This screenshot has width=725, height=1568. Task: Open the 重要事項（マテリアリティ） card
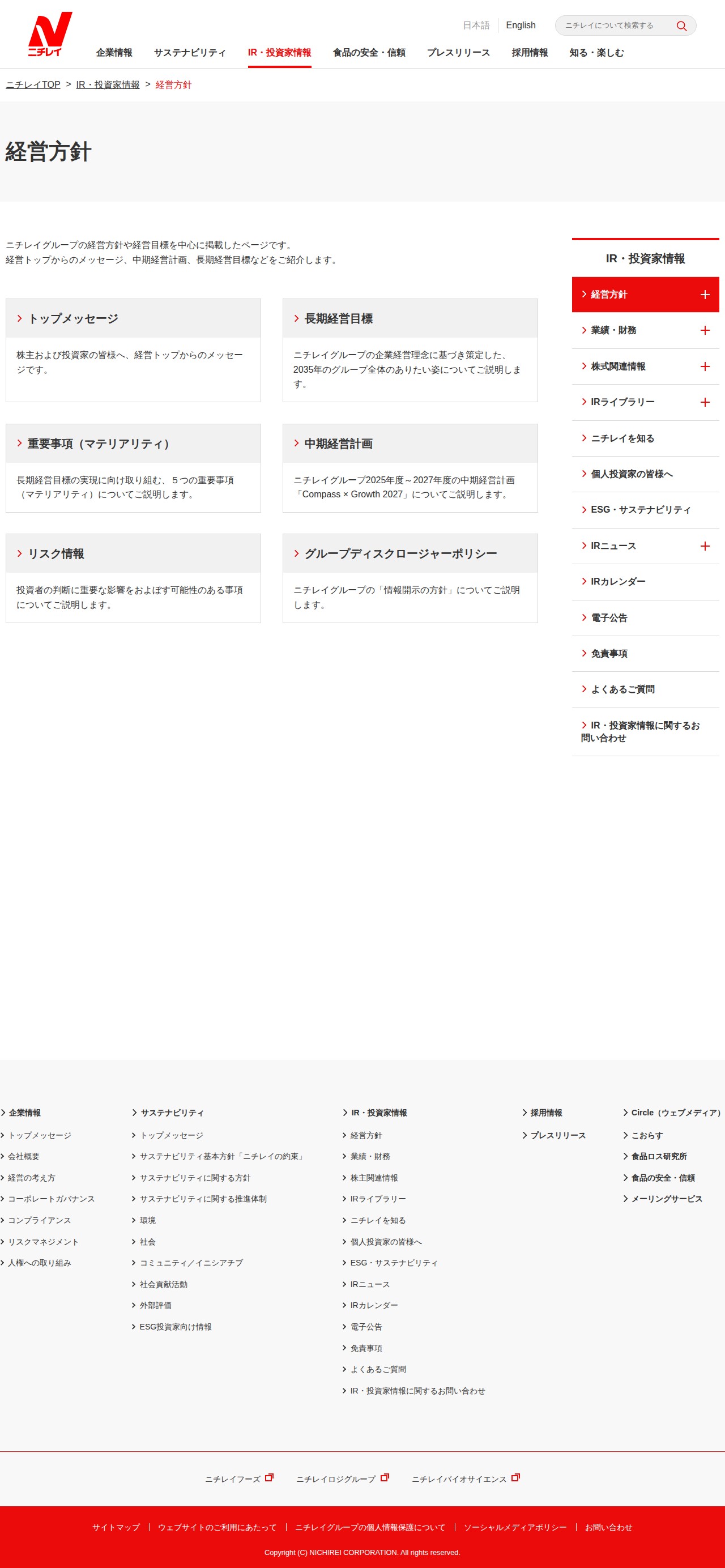pyautogui.click(x=133, y=468)
